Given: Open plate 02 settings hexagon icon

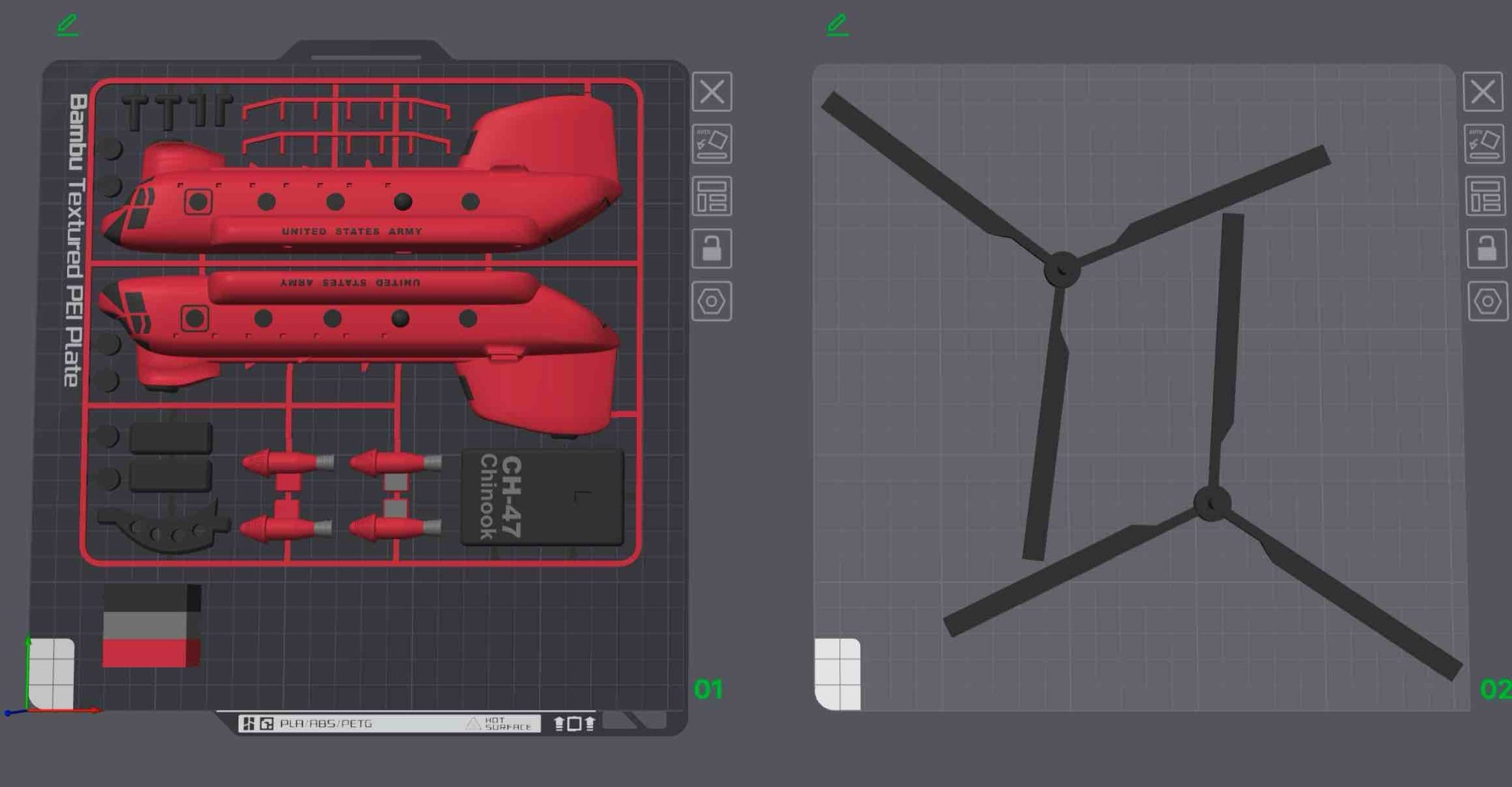Looking at the screenshot, I should pyautogui.click(x=1487, y=301).
